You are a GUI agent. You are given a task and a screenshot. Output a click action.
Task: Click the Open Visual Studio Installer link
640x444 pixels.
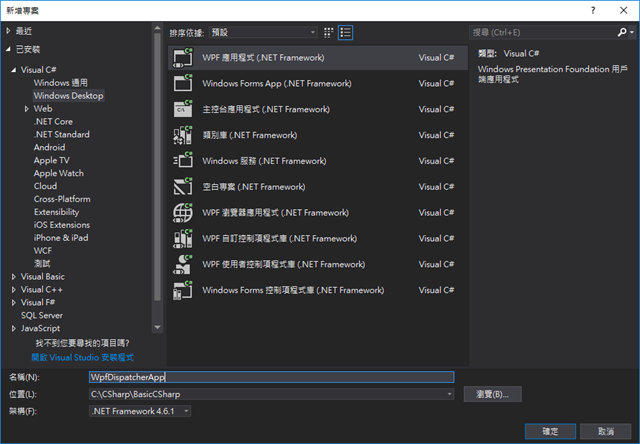click(82, 357)
